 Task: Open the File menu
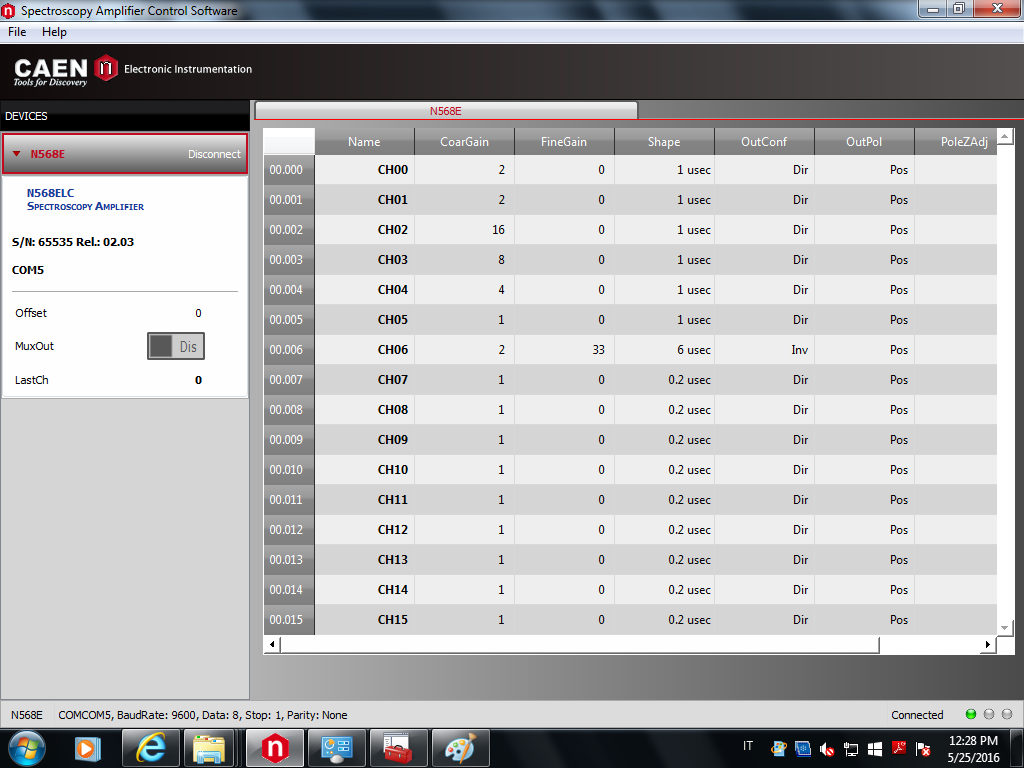pyautogui.click(x=17, y=32)
